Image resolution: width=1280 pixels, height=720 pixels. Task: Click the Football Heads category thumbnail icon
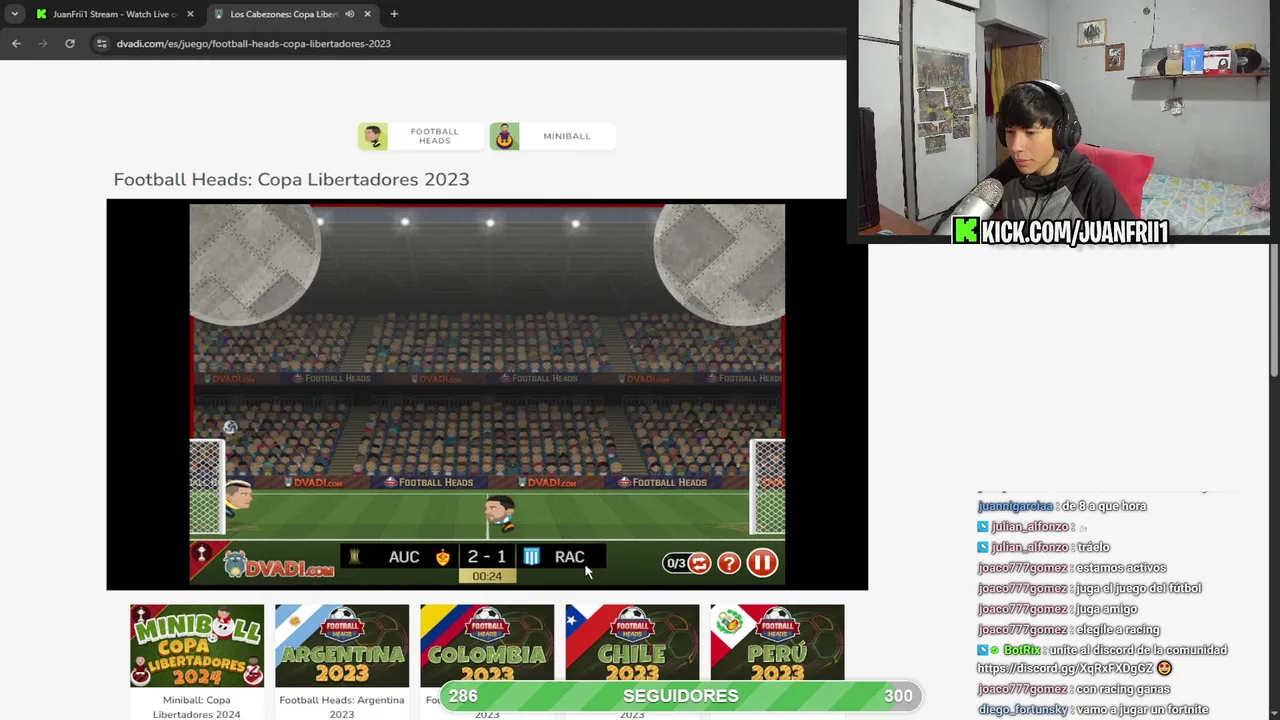point(373,136)
